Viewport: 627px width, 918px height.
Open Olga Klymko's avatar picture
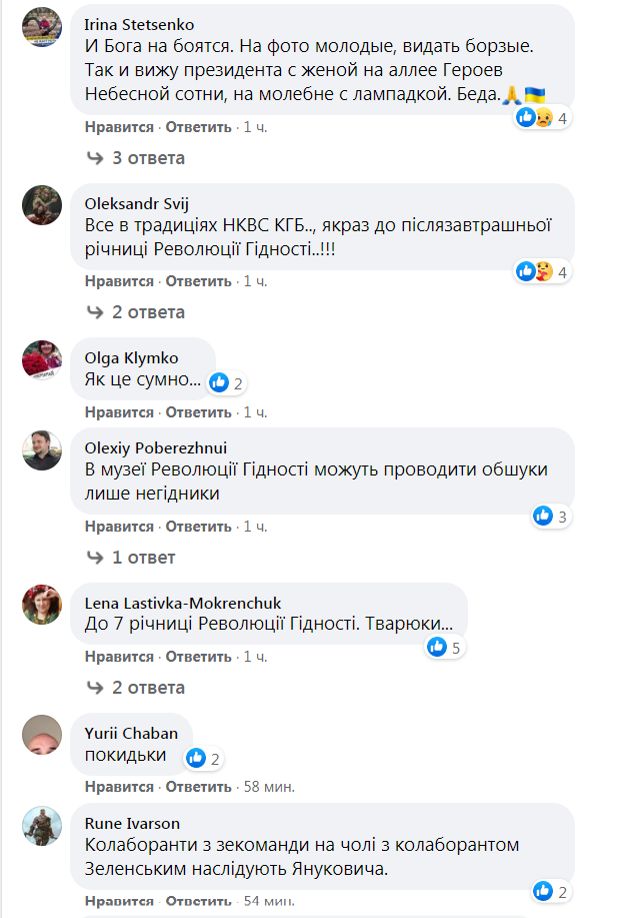[42, 359]
